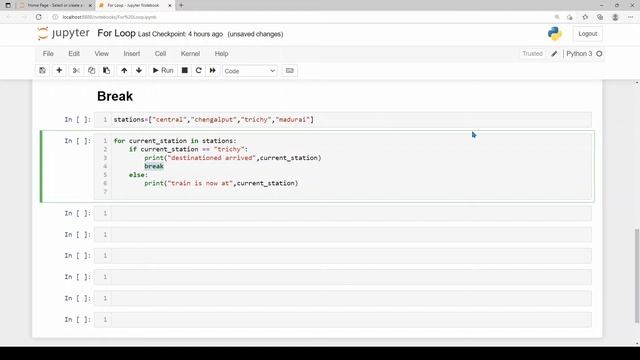Click the Python 3 kernel status circle

point(599,53)
